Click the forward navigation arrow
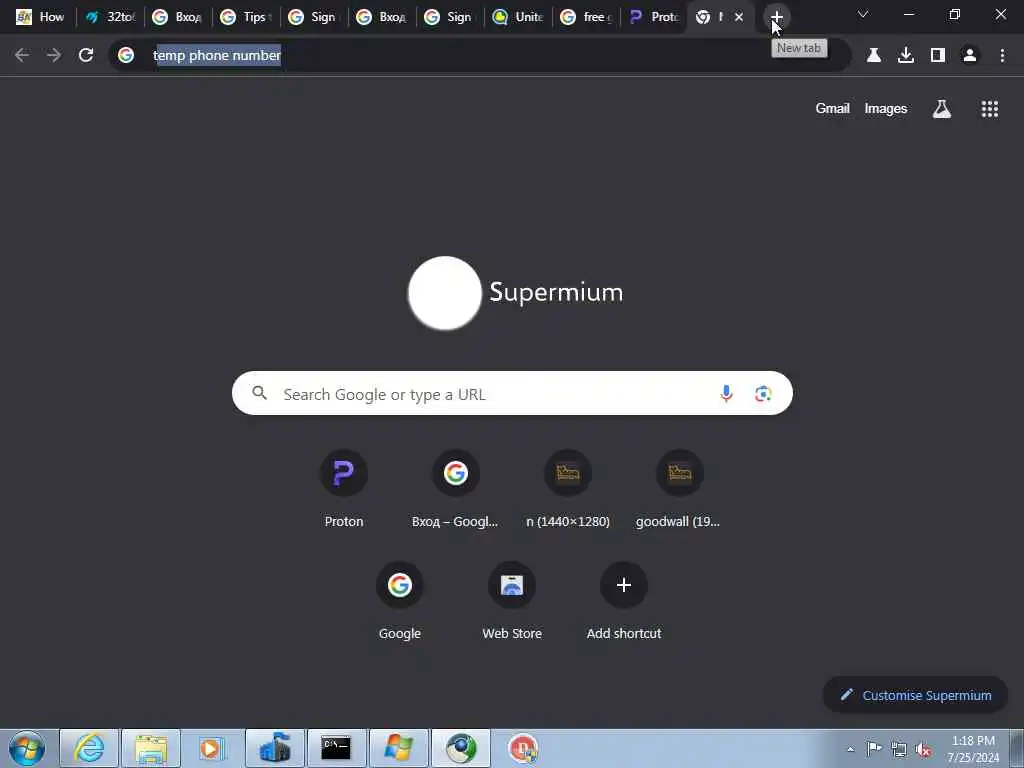Screen dimensions: 1024x768 (54, 56)
